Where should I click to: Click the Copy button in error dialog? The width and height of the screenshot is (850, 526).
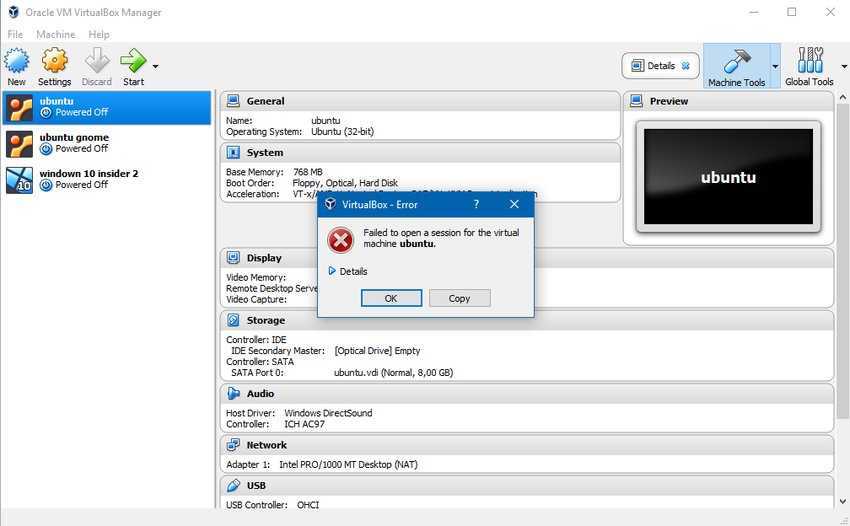click(x=459, y=298)
